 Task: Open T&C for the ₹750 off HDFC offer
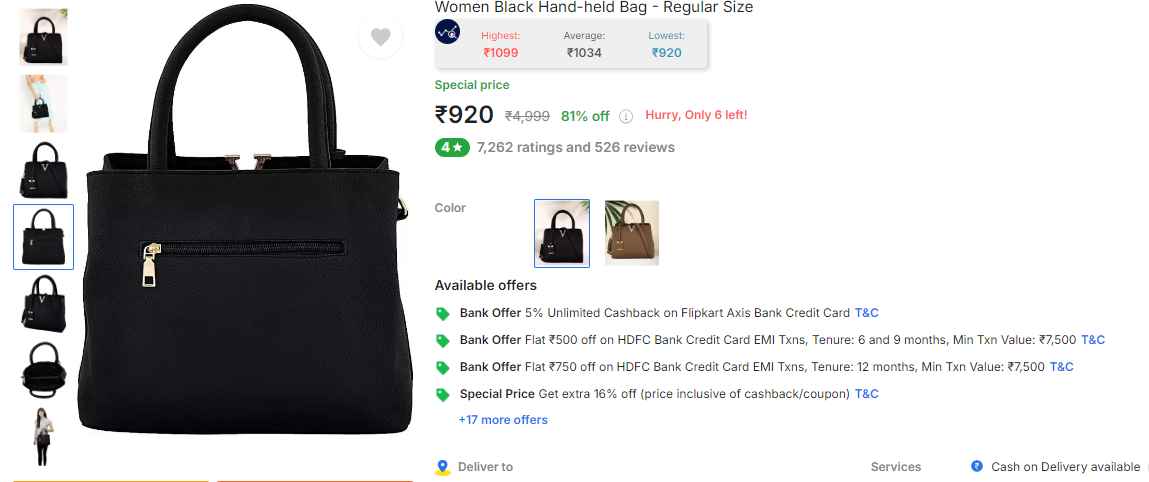(1062, 367)
